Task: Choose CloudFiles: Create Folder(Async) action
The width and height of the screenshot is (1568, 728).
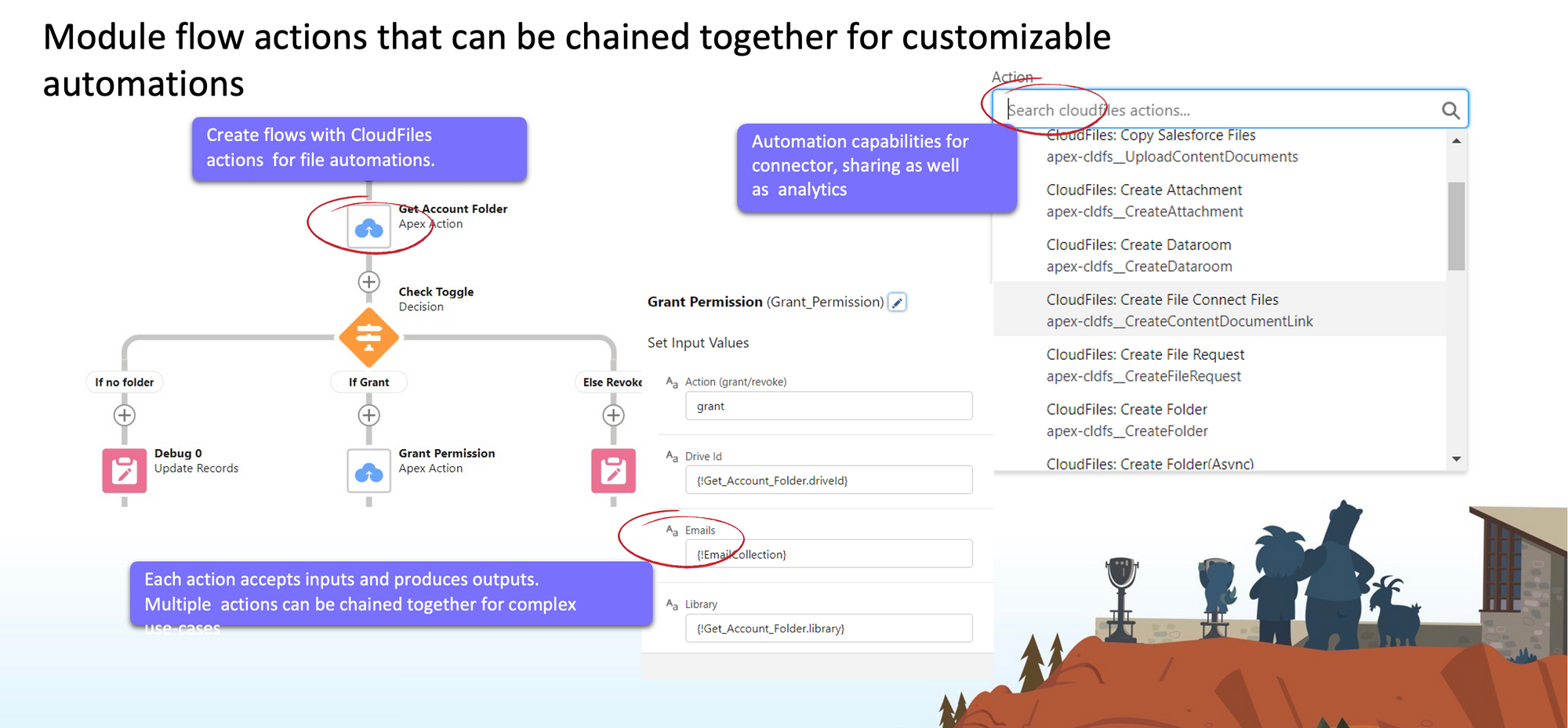Action: [1219, 462]
